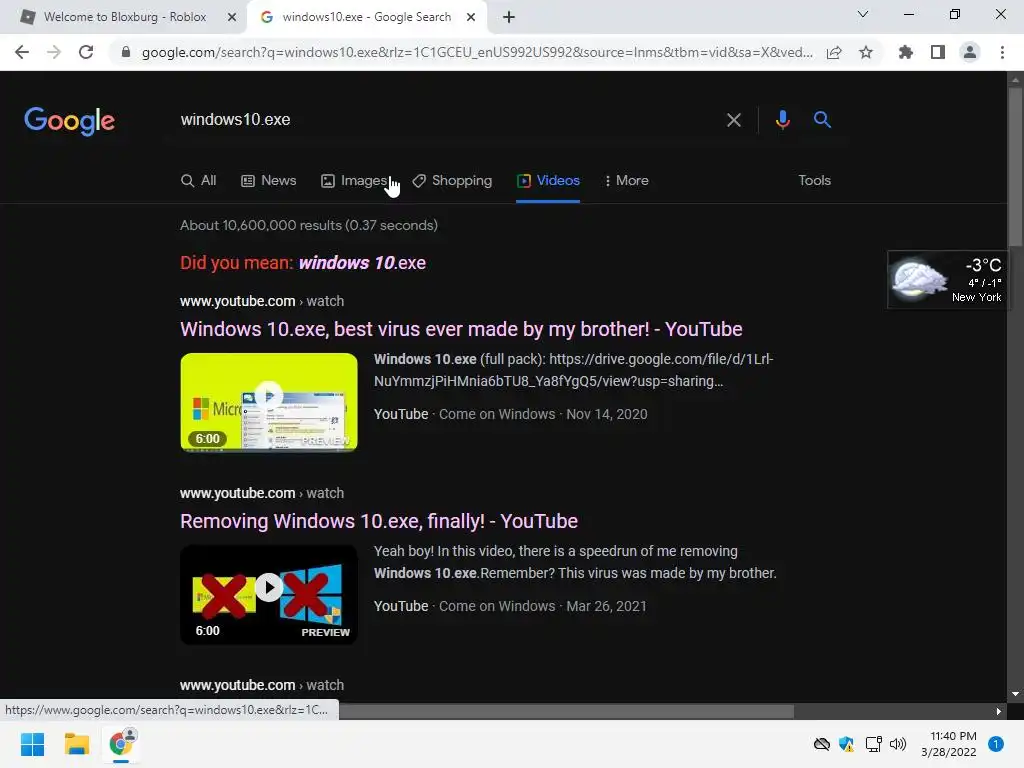Open the search Tools options
Image resolution: width=1024 pixels, height=768 pixels.
814,180
